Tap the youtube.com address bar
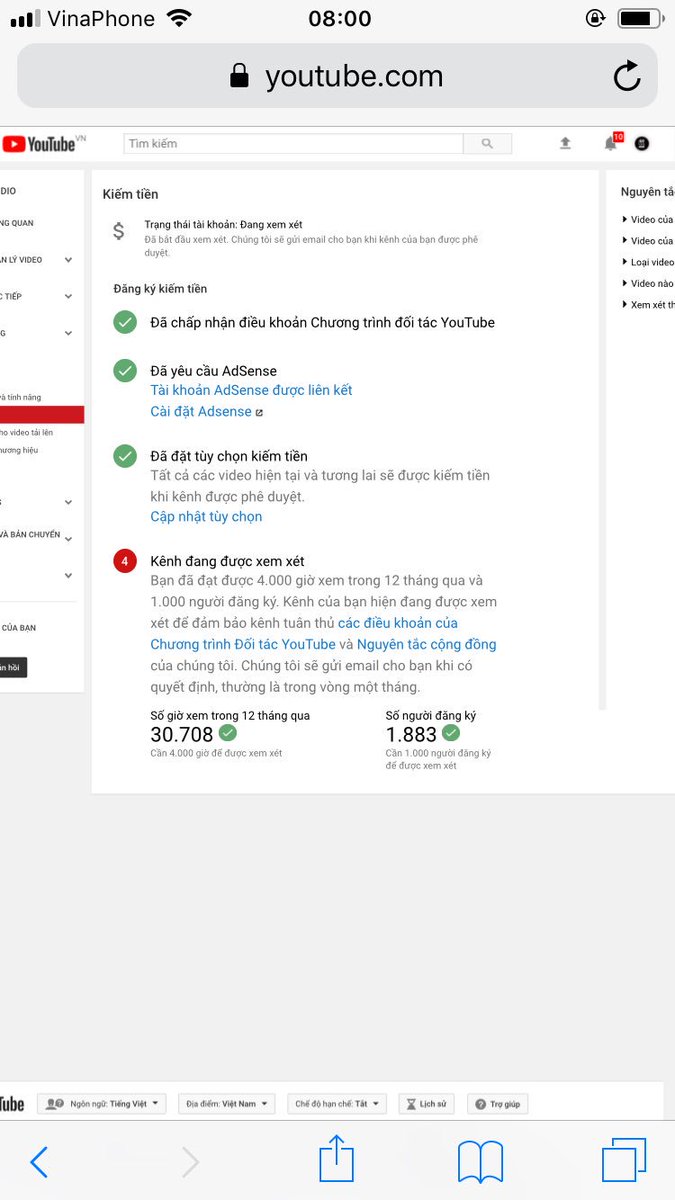This screenshot has width=675, height=1200. pyautogui.click(x=337, y=76)
